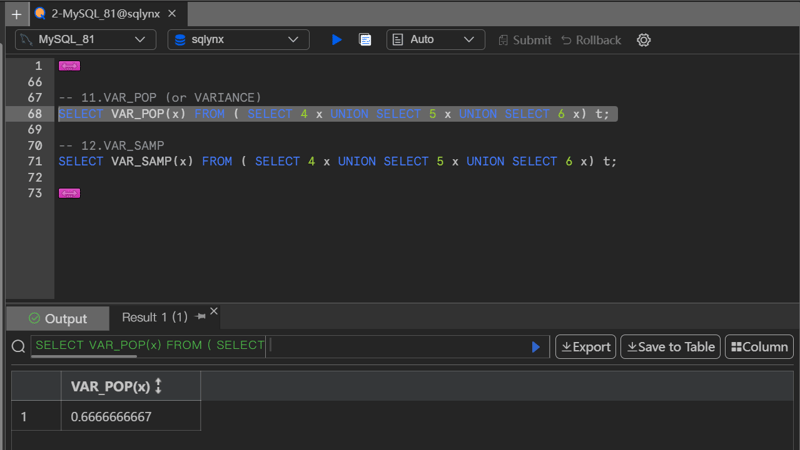Open the Auto commit mode dropdown

tap(435, 39)
